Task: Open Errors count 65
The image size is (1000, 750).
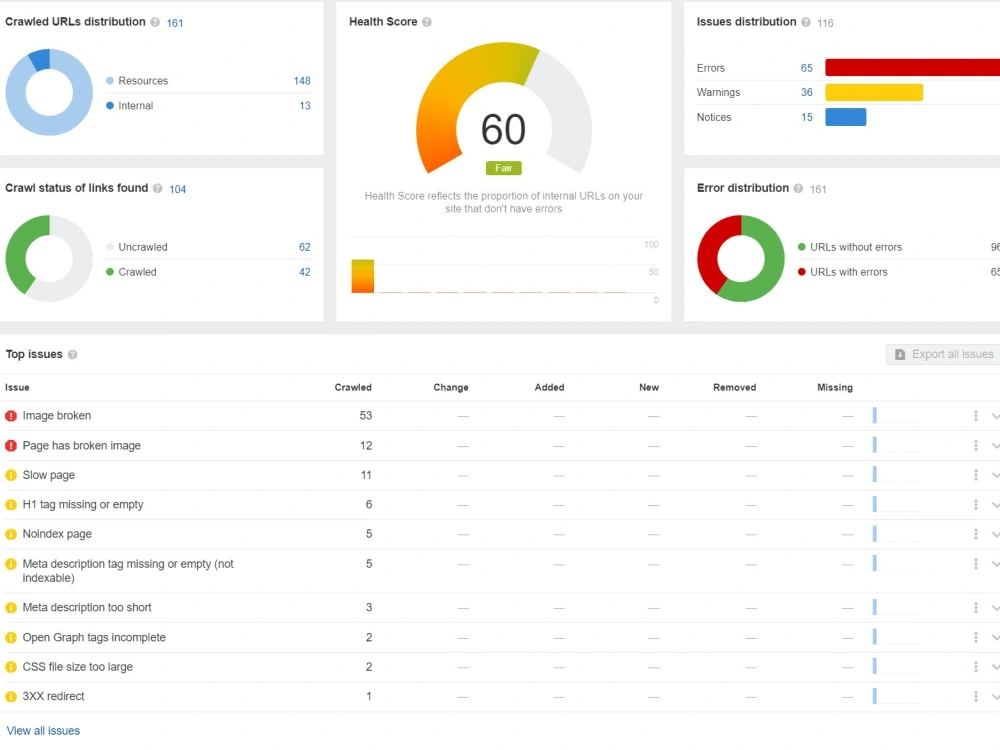Action: pos(807,68)
